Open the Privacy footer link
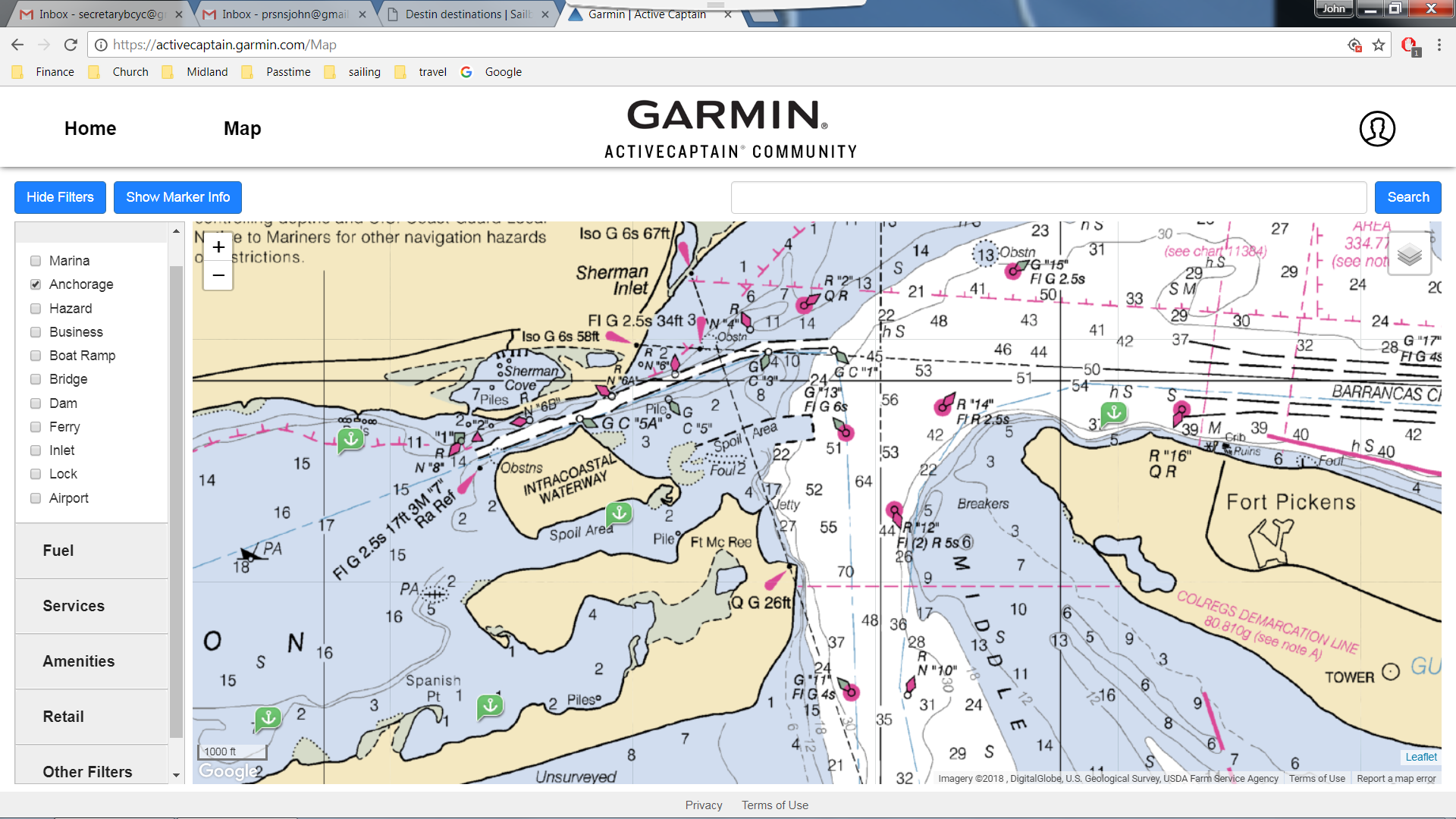This screenshot has height=819, width=1456. tap(704, 805)
